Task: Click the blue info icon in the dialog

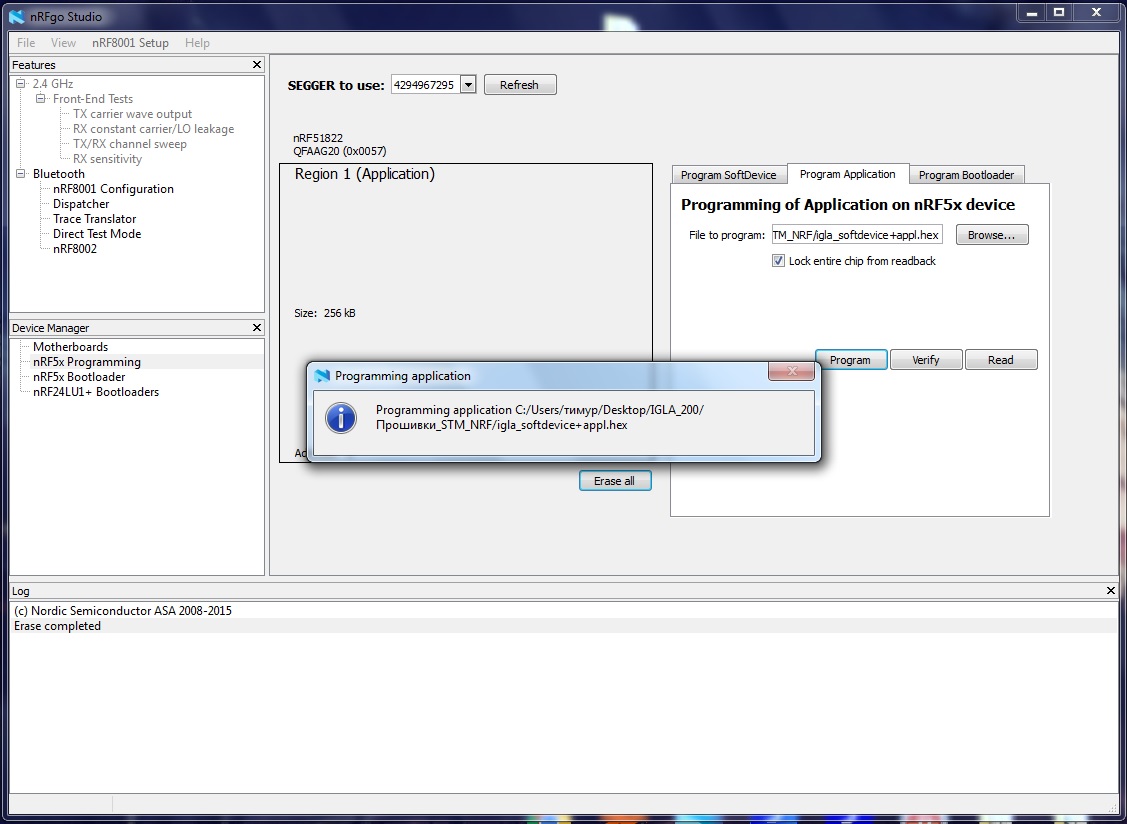Action: [x=341, y=418]
